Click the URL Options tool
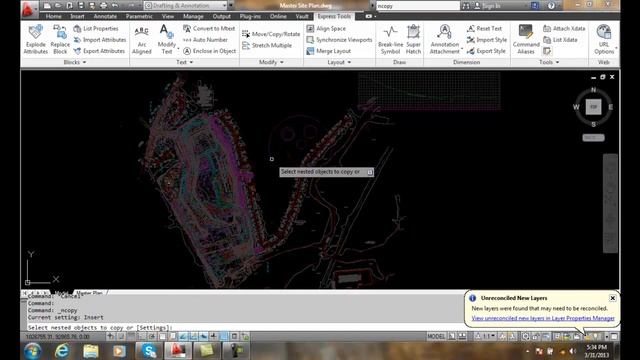The height and width of the screenshot is (360, 640). click(x=604, y=40)
